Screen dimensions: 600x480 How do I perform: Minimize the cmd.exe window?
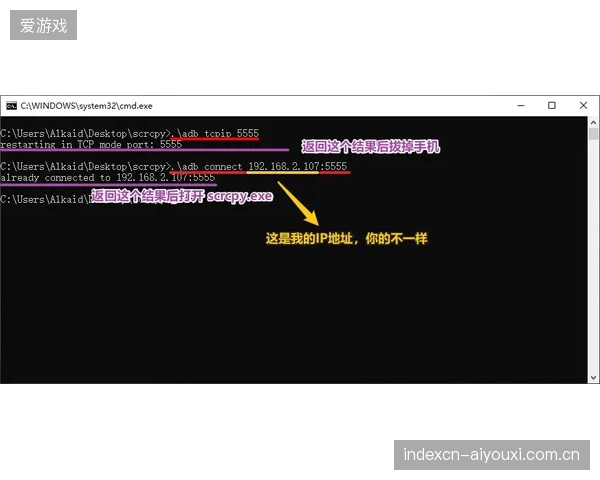pyautogui.click(x=521, y=105)
